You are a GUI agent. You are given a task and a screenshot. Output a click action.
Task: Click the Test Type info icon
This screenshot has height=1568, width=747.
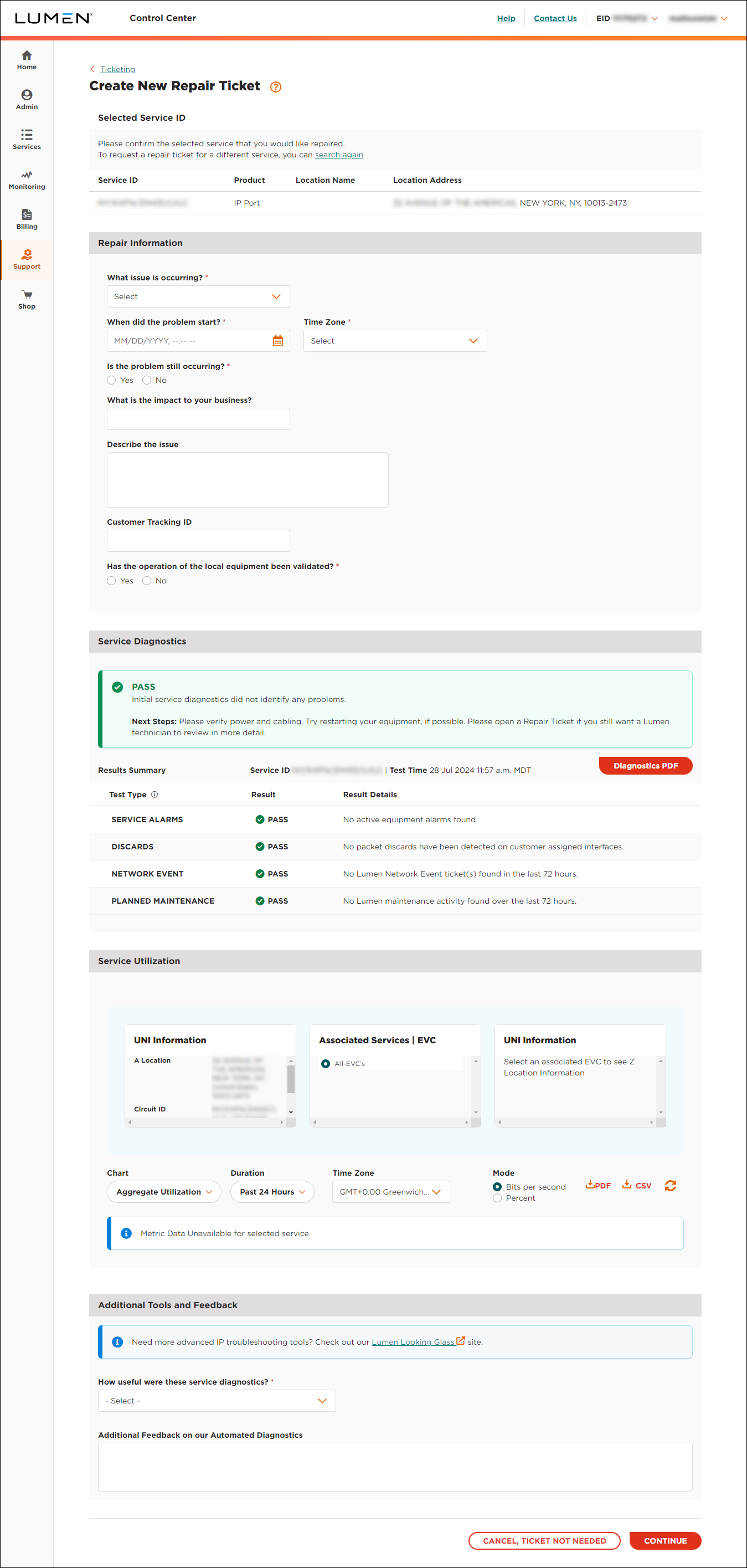coord(154,795)
